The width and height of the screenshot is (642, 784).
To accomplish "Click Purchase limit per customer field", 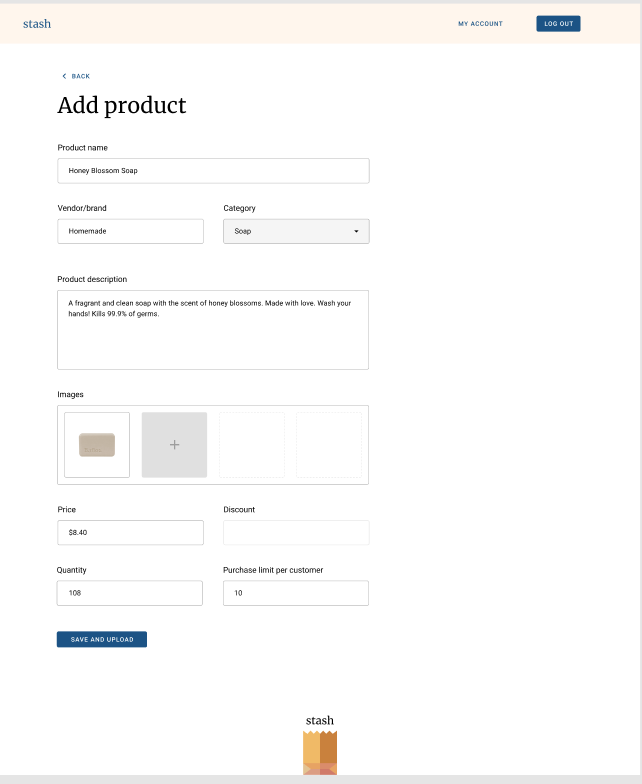I will click(296, 593).
